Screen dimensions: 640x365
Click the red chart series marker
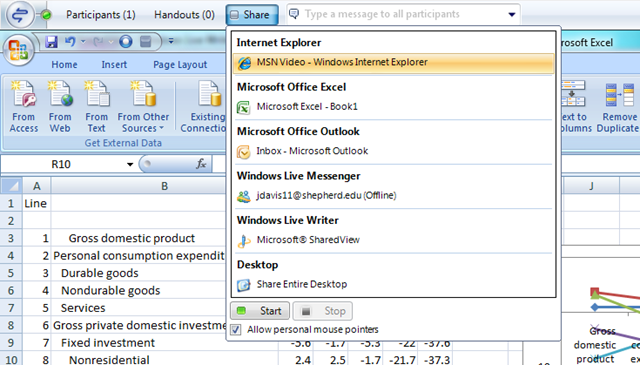595,292
